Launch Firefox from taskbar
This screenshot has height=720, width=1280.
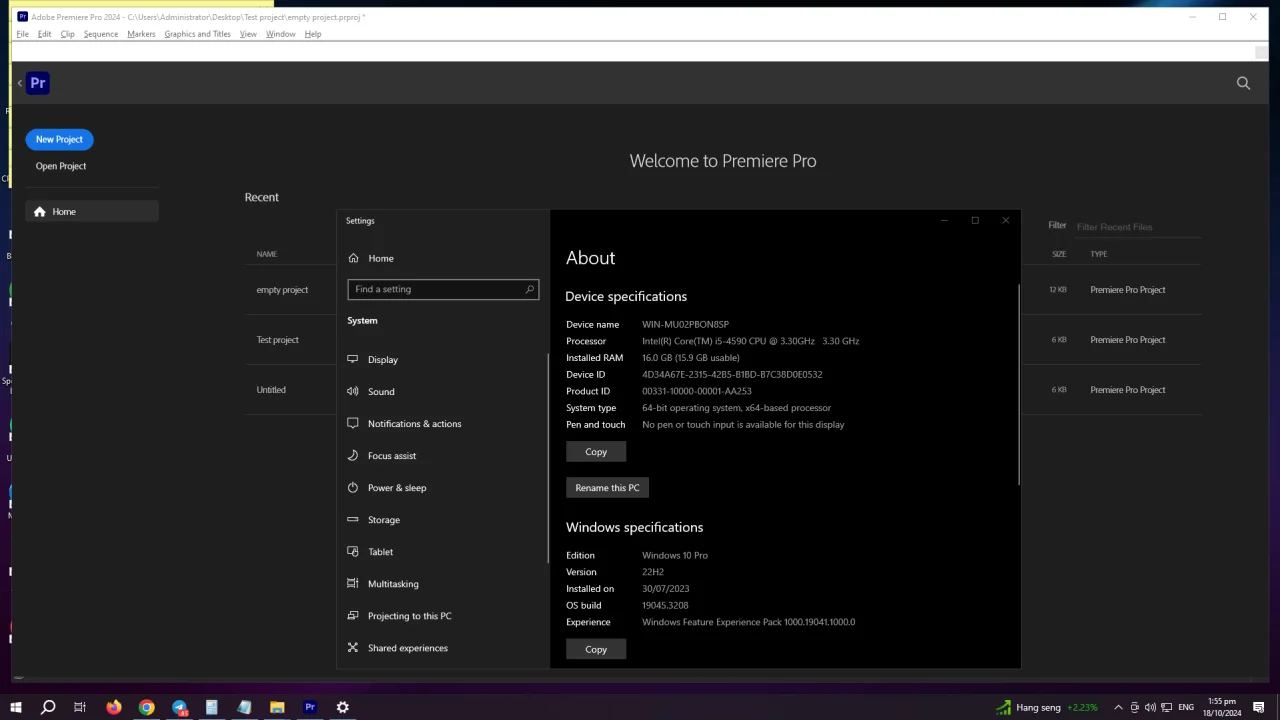tap(114, 707)
